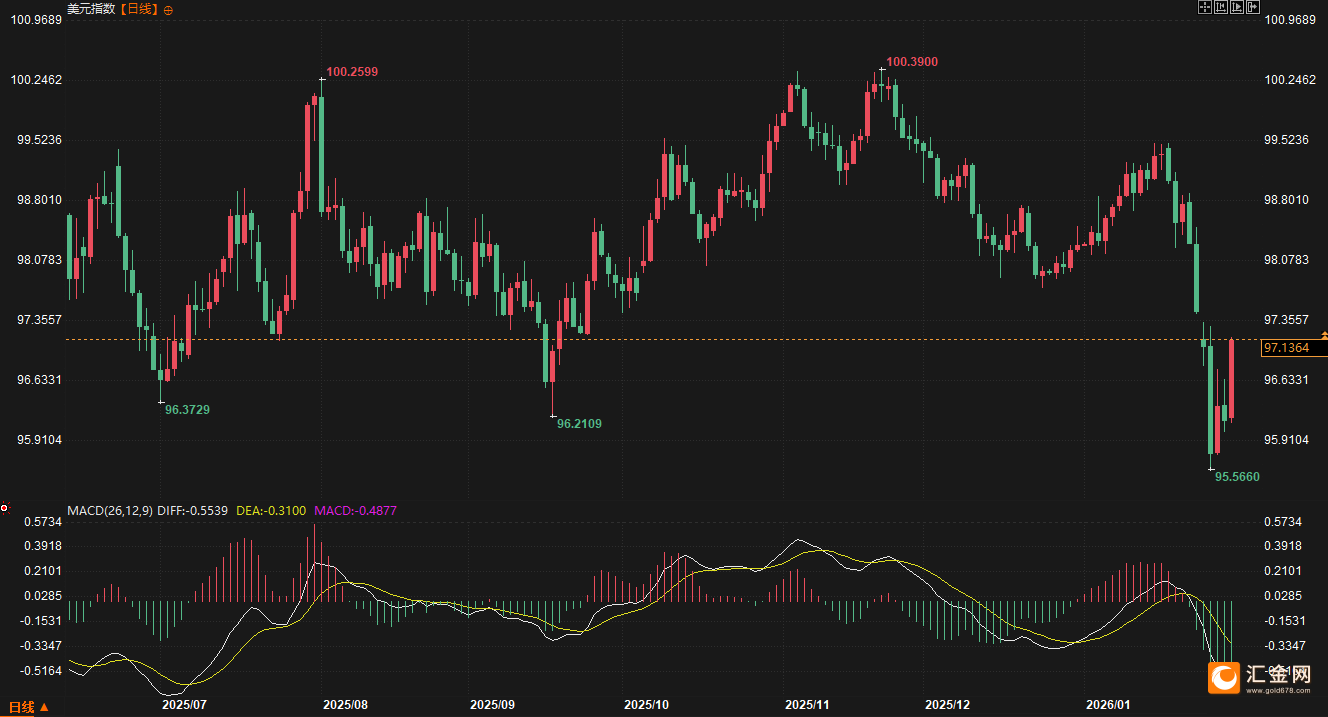1328x717 pixels.
Task: Click the left price axis value 96.6331
Action: pos(40,380)
